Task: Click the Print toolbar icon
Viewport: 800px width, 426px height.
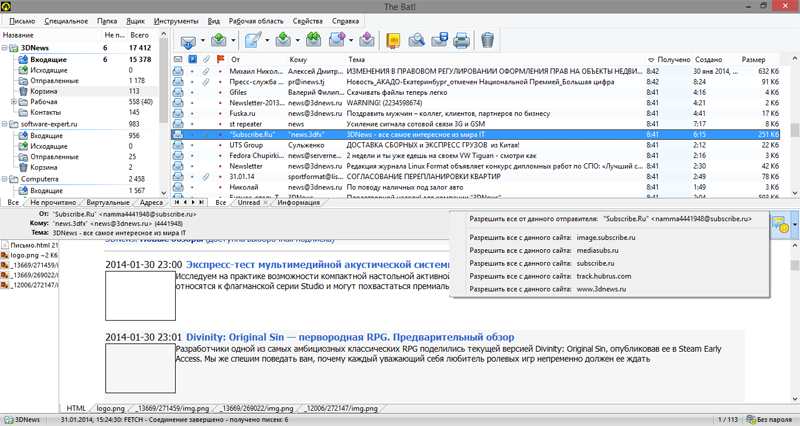Action: point(461,40)
